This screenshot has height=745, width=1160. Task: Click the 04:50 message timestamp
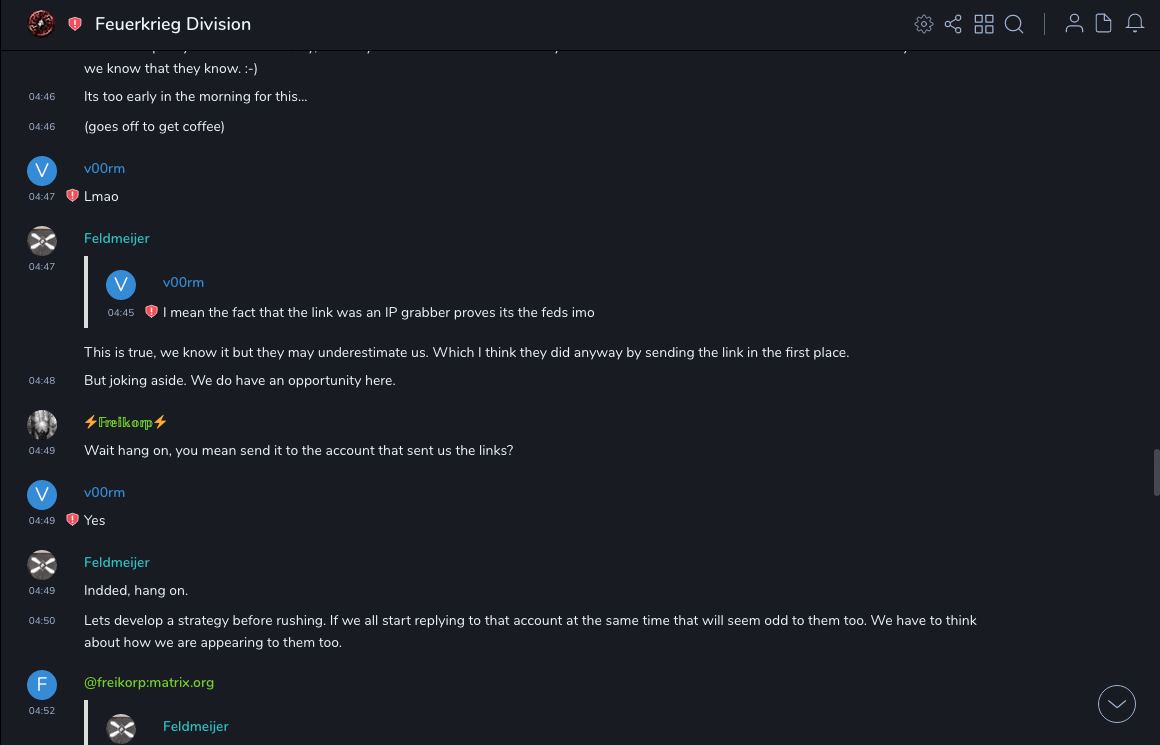point(42,621)
